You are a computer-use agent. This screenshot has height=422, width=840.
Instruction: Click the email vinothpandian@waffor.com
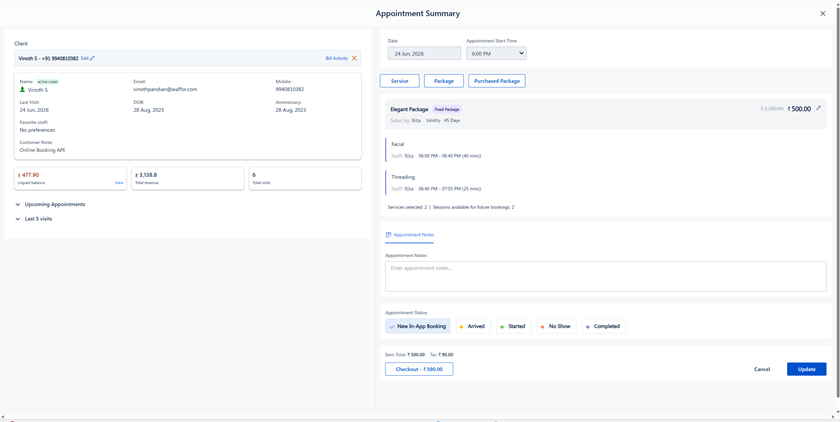[165, 89]
